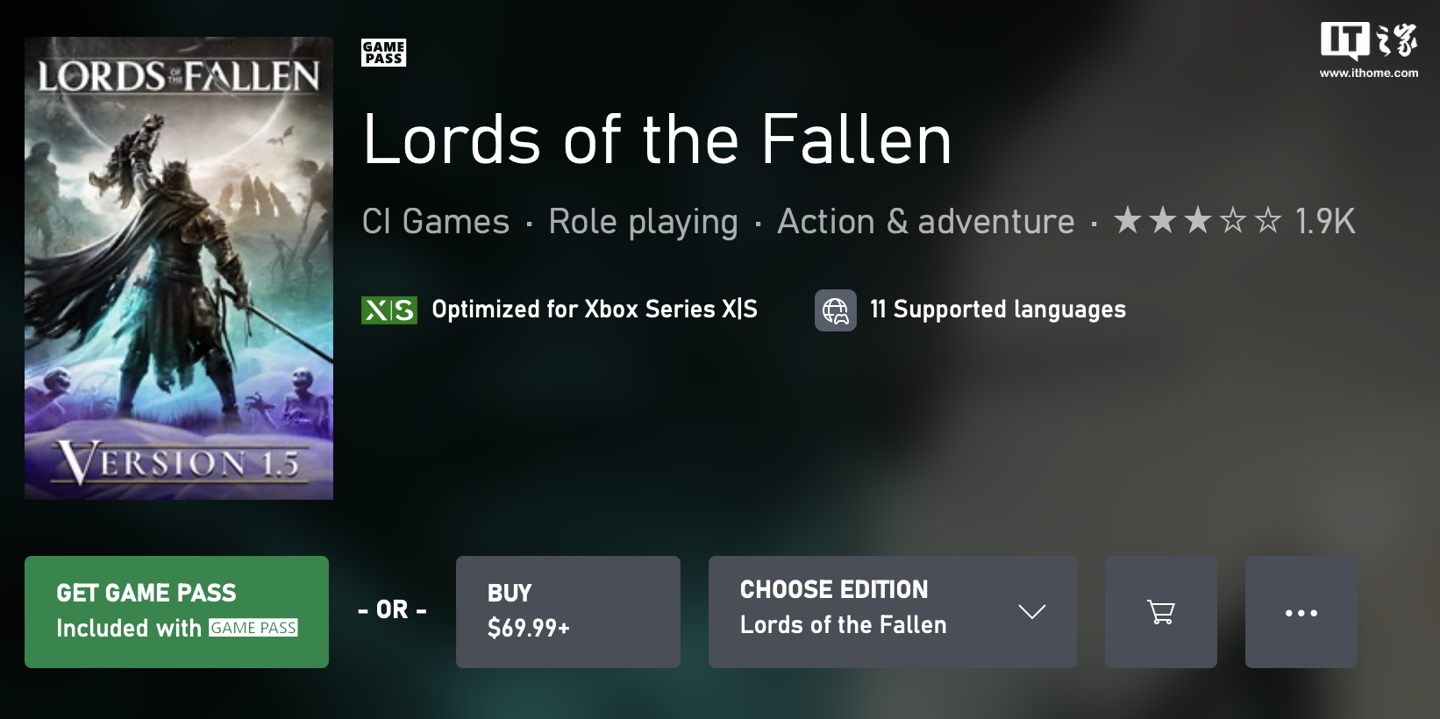Screen dimensions: 1440x719
Task: Click the Game Pass logo in green button
Action: [253, 628]
